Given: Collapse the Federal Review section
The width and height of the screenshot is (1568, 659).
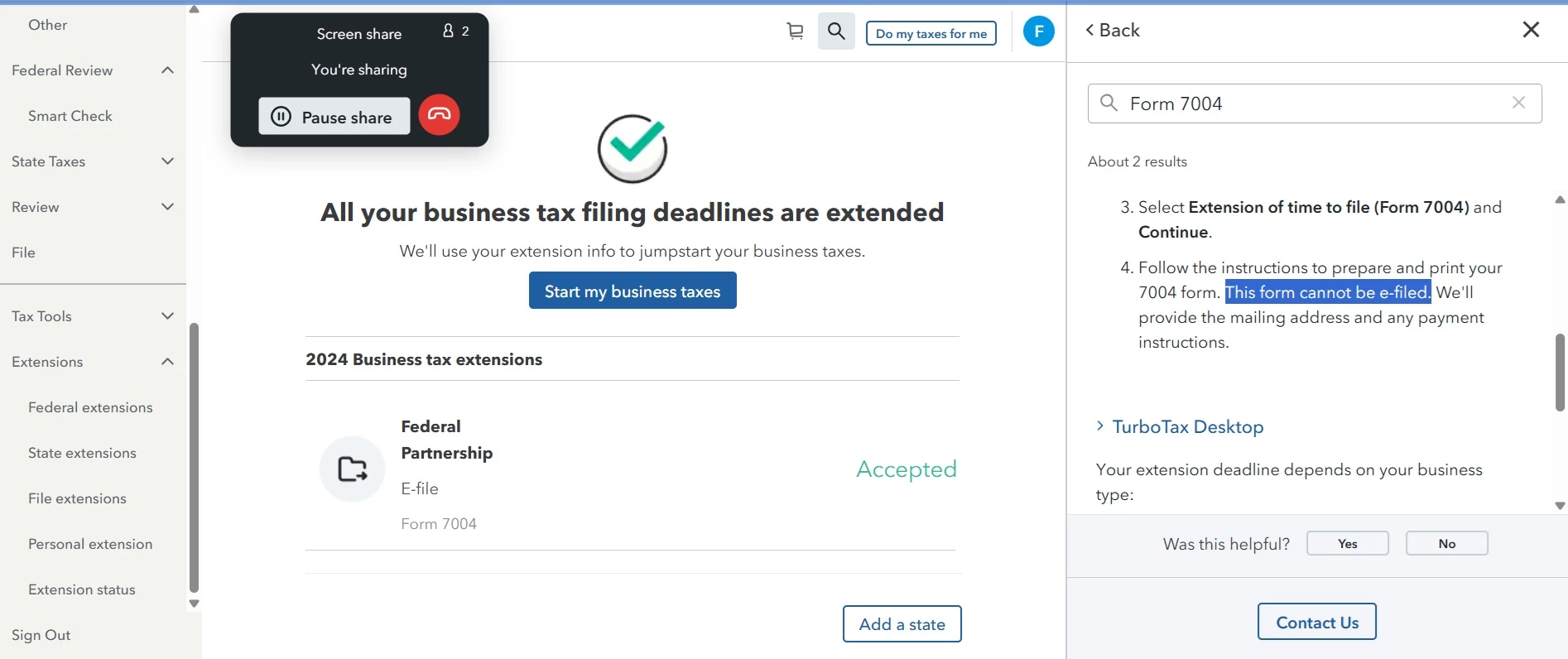Looking at the screenshot, I should point(167,70).
